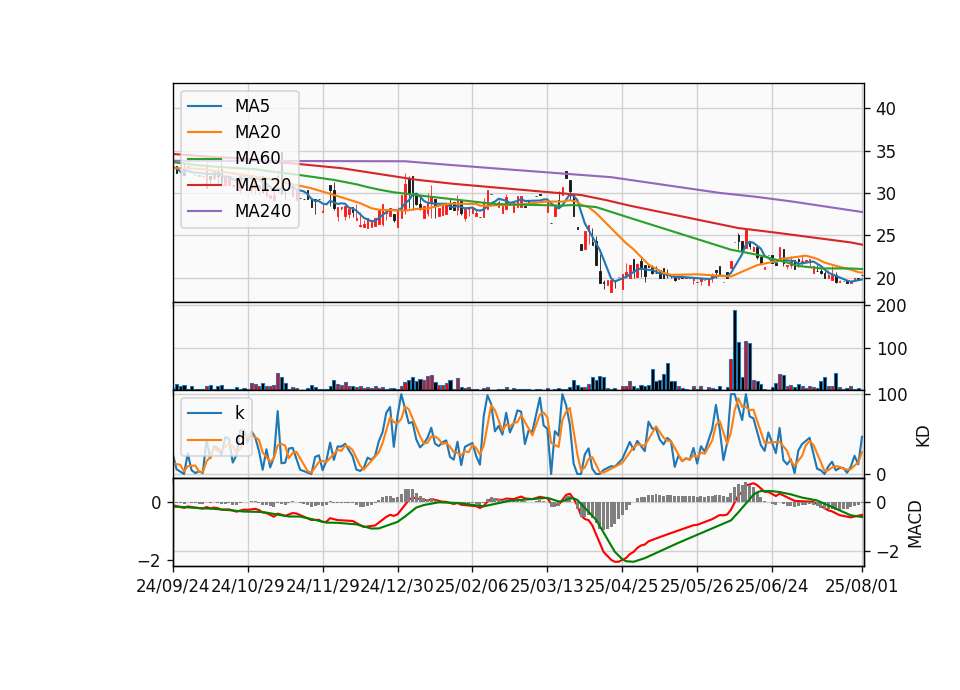The height and width of the screenshot is (690, 960).
Task: Click the 25/04/25 date axis label
Action: 622,586
